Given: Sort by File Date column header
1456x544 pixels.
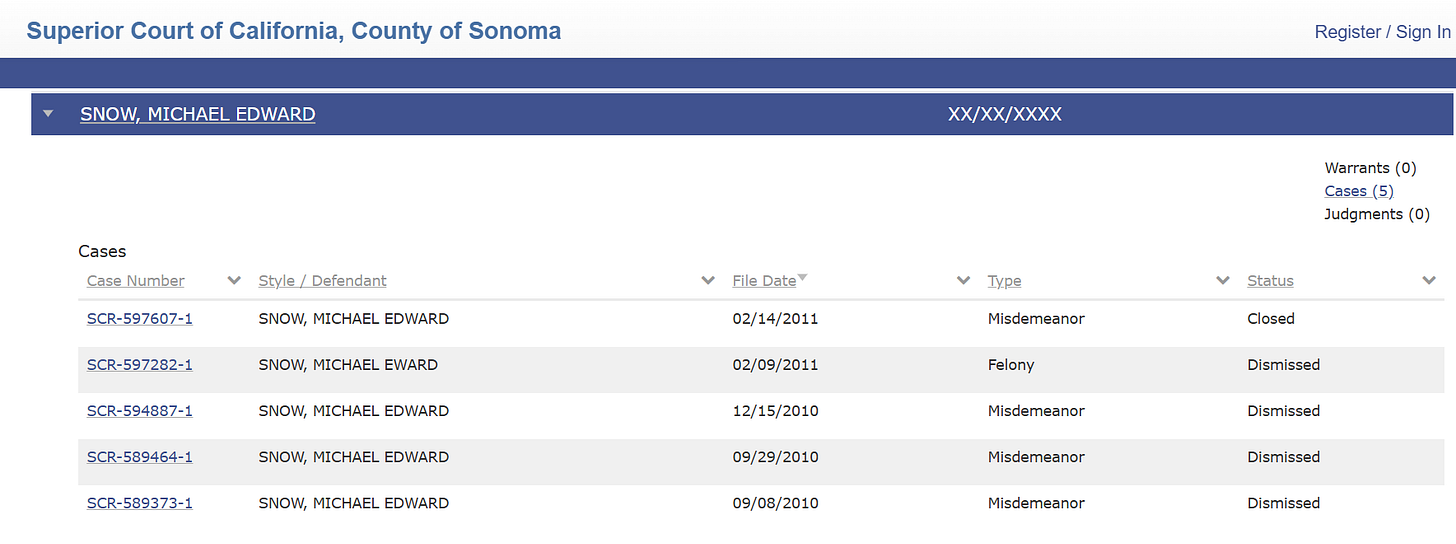Looking at the screenshot, I should pyautogui.click(x=764, y=281).
